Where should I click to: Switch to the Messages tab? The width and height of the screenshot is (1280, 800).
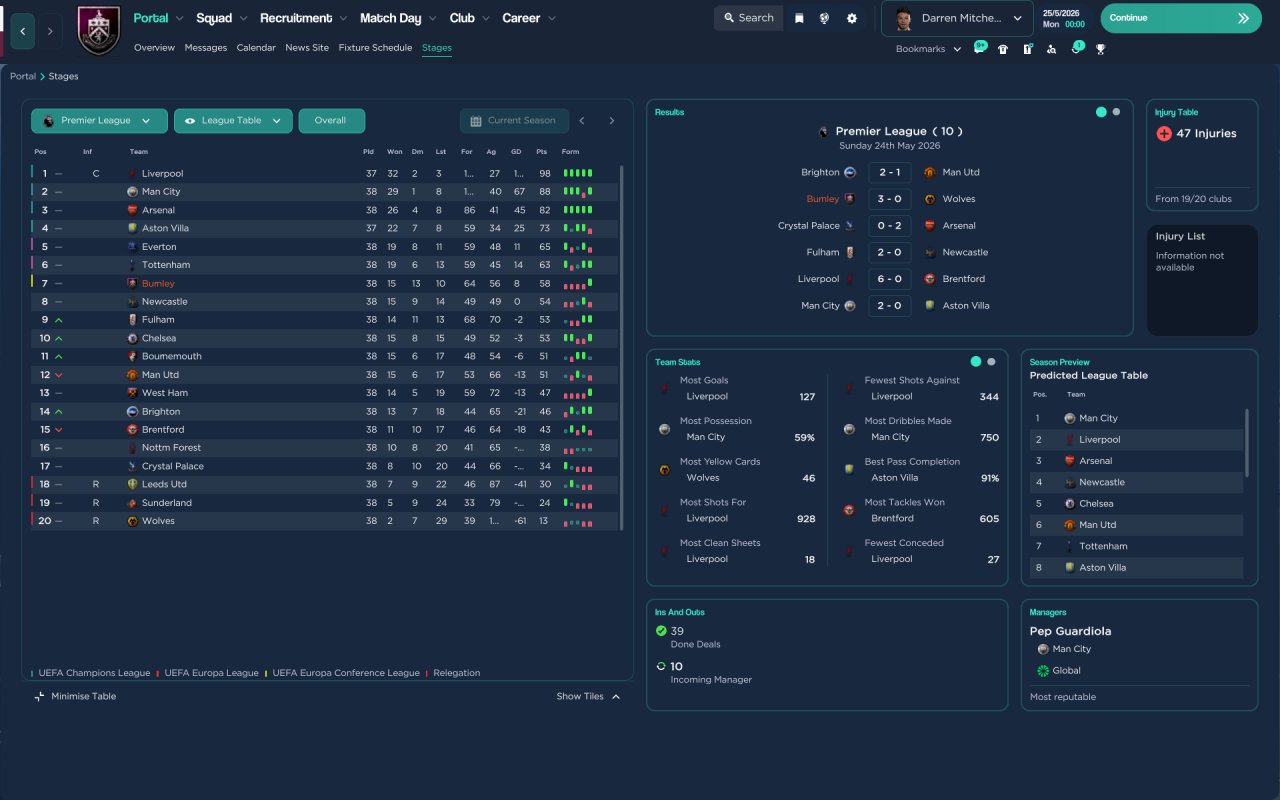tap(206, 48)
